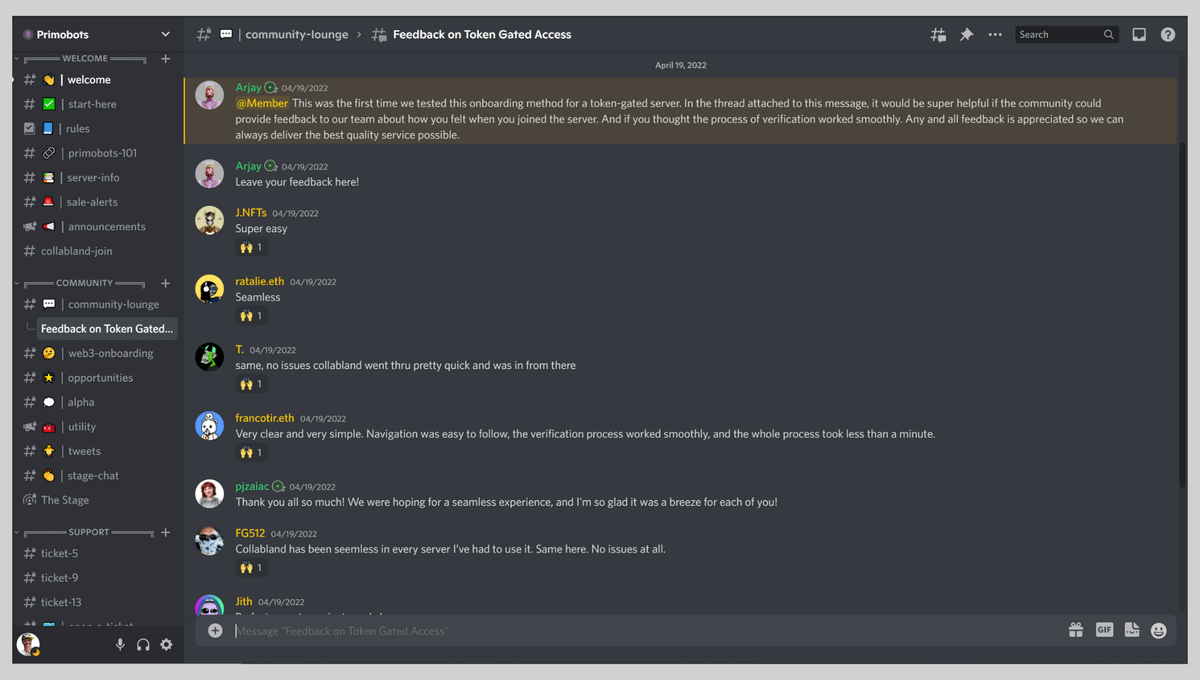
Task: Expand the Primobots server dropdown
Action: 165,34
